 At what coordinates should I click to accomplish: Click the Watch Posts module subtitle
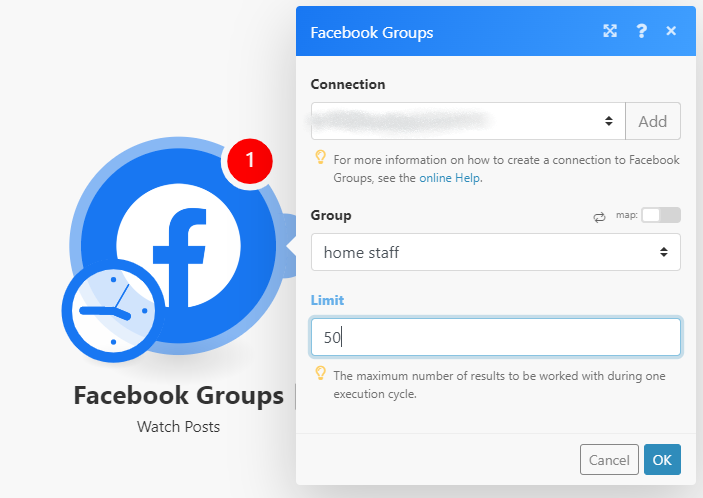(178, 427)
